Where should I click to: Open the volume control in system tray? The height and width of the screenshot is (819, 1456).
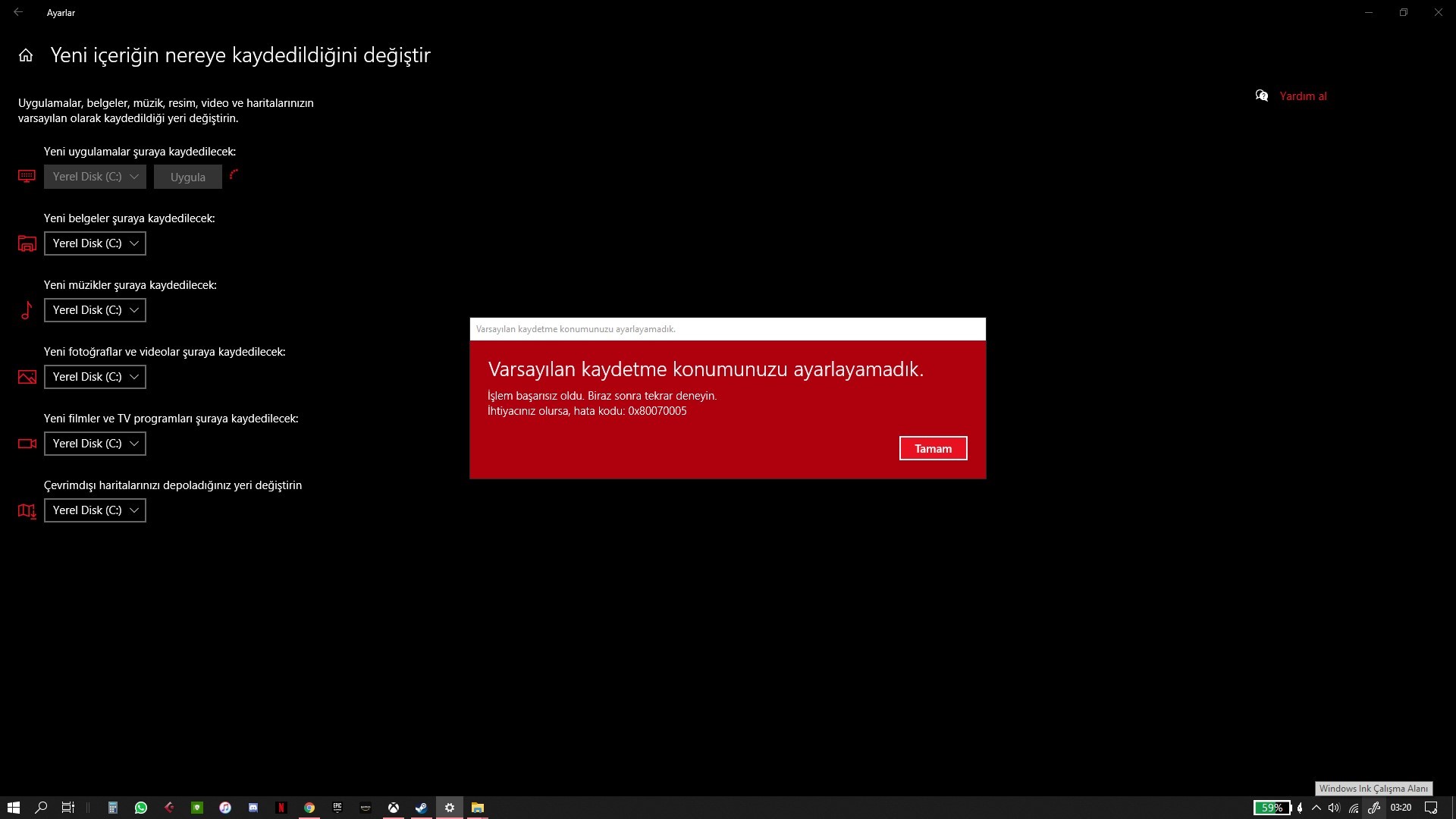point(1334,808)
